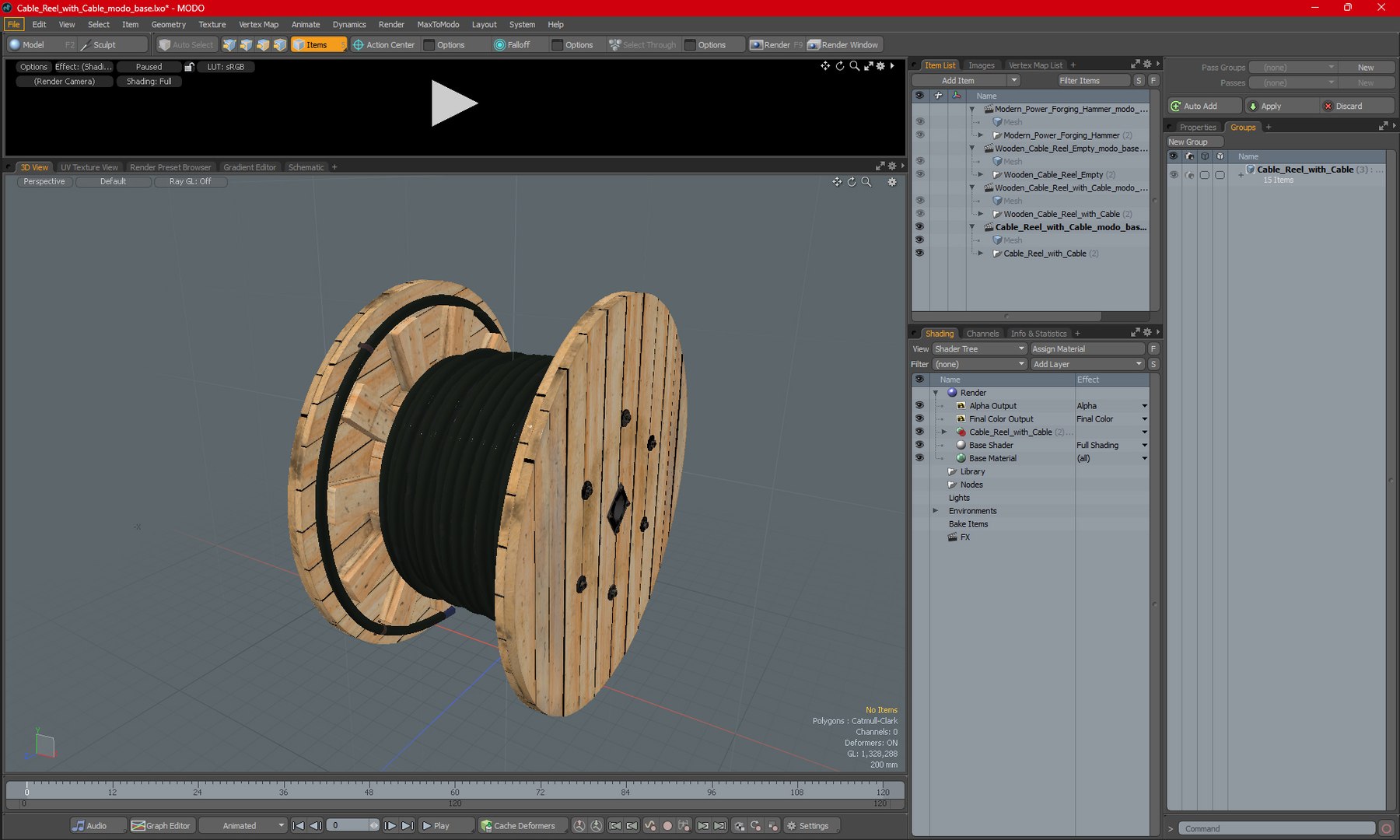Hide the Cable_Reel_with_Cable item in Item List

919,254
